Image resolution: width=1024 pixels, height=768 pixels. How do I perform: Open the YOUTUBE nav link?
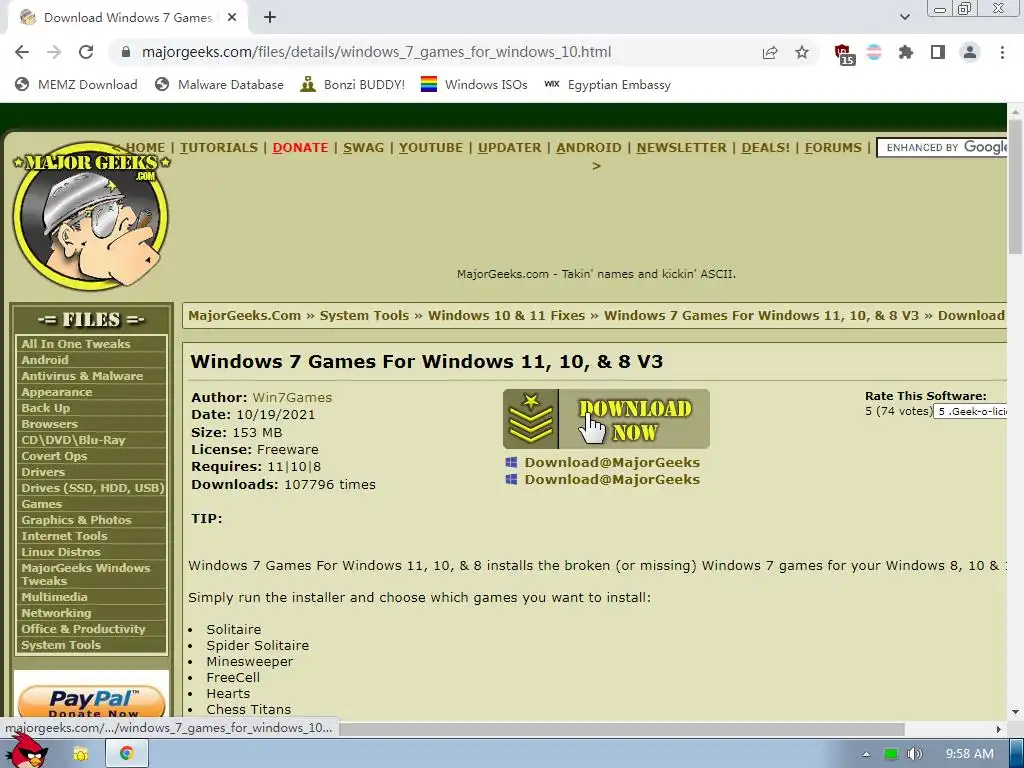point(430,148)
